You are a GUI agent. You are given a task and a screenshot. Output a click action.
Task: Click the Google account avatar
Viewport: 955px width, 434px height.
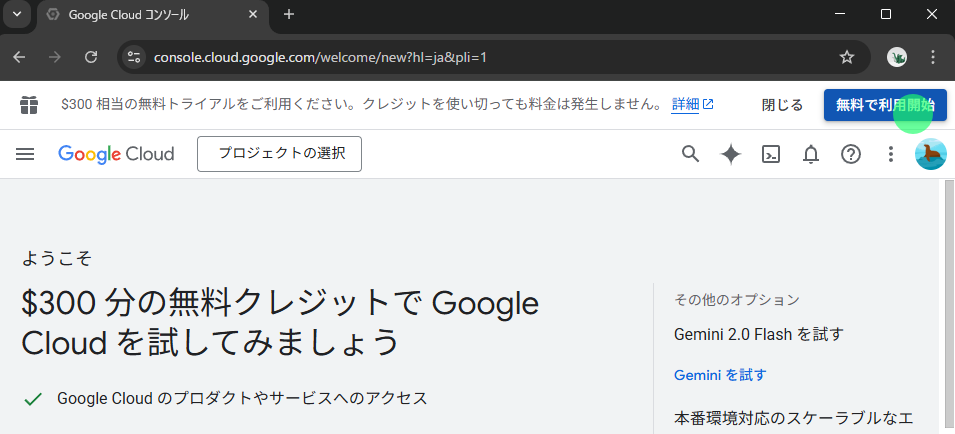(x=930, y=154)
